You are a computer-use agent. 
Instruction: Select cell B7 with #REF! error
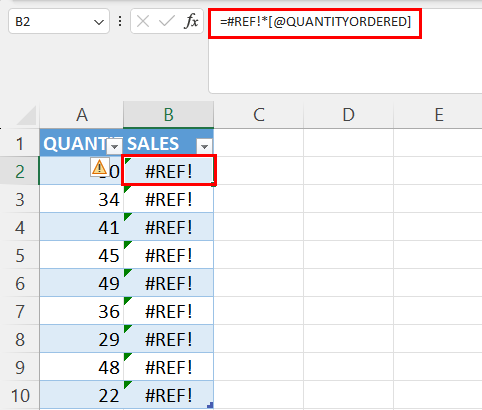point(169,311)
